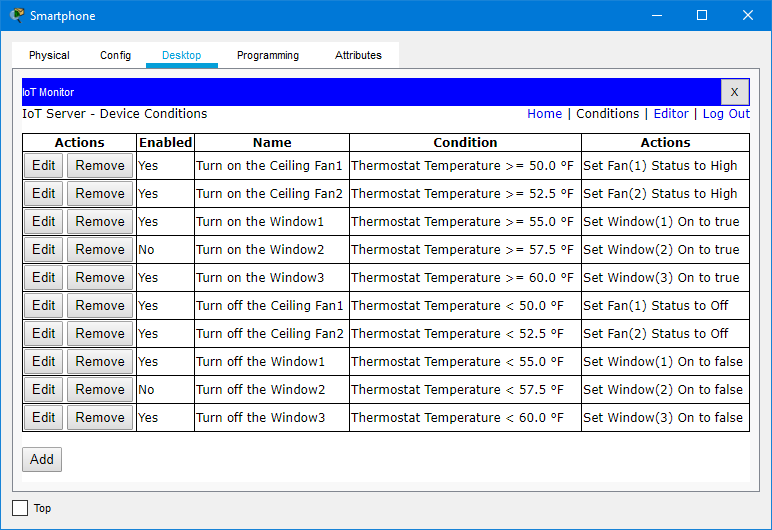
Task: Add a new device condition
Action: (42, 459)
